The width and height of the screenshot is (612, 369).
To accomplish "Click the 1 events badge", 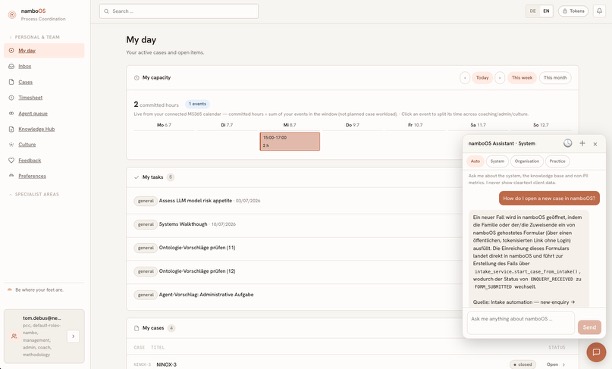I will (x=197, y=104).
